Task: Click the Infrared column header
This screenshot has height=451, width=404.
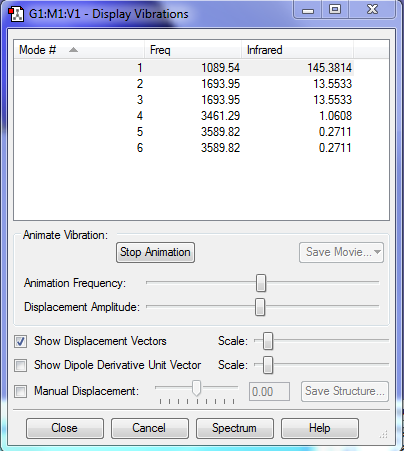Action: click(297, 50)
